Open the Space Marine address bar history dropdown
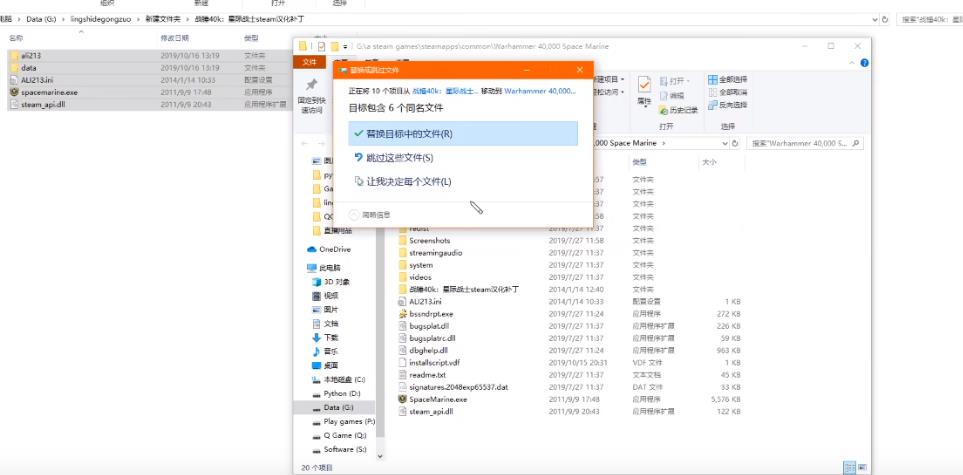Screen dimensions: 963x475 point(725,143)
